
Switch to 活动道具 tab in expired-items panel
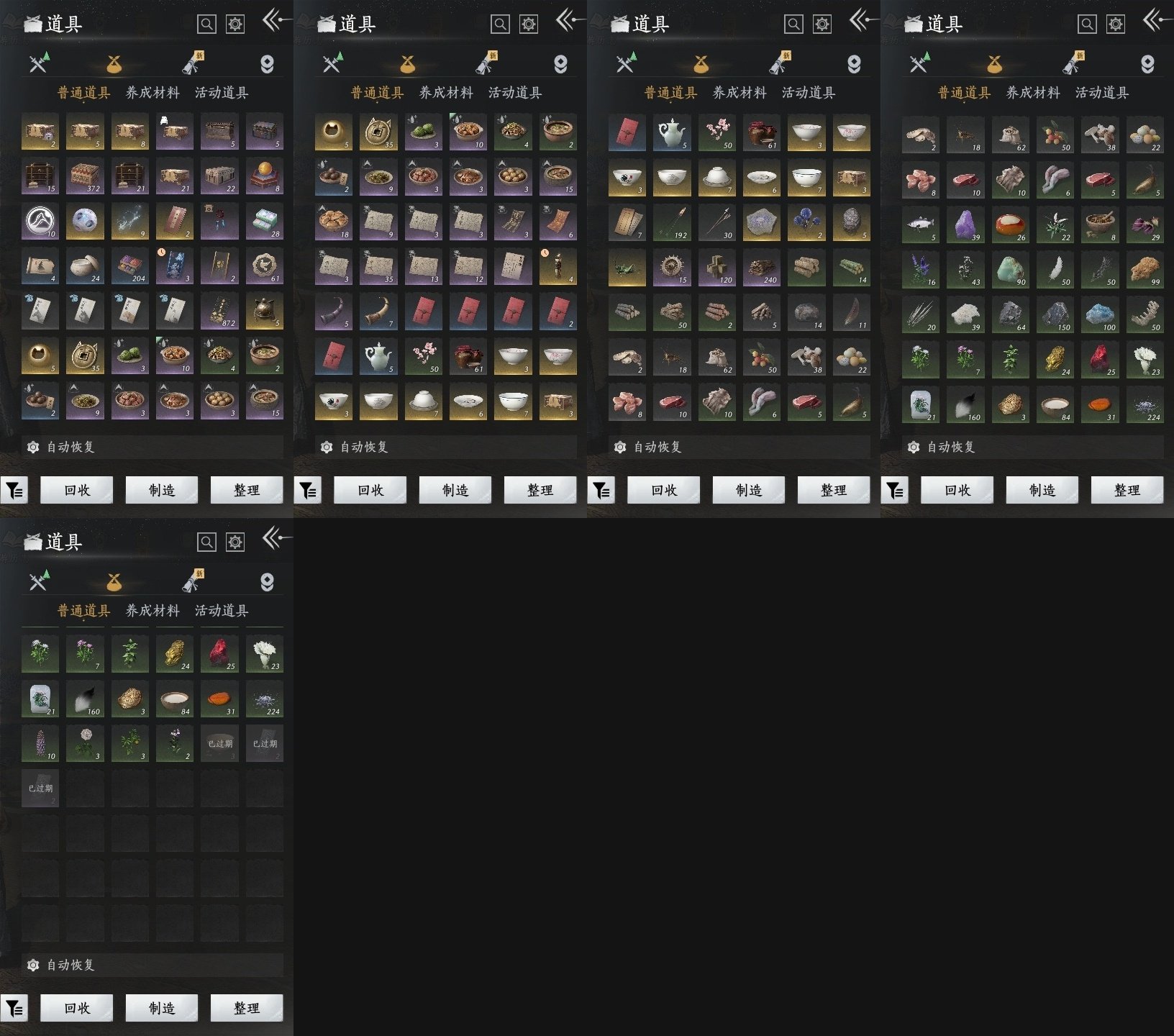[222, 610]
